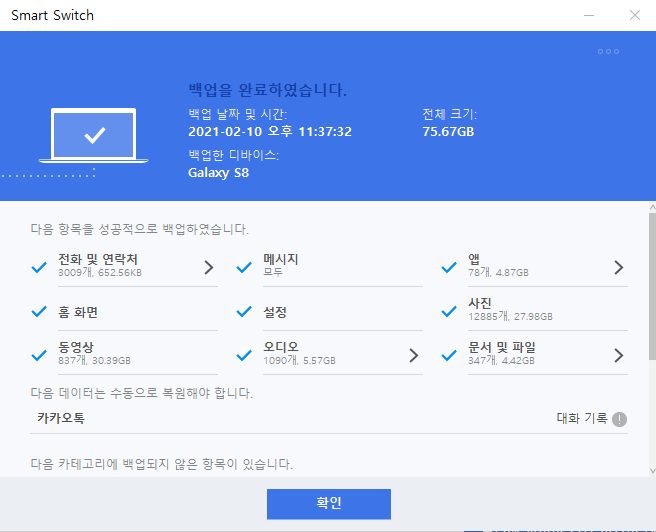Click checkmark beside 설정
Image resolution: width=656 pixels, height=532 pixels.
(x=244, y=312)
